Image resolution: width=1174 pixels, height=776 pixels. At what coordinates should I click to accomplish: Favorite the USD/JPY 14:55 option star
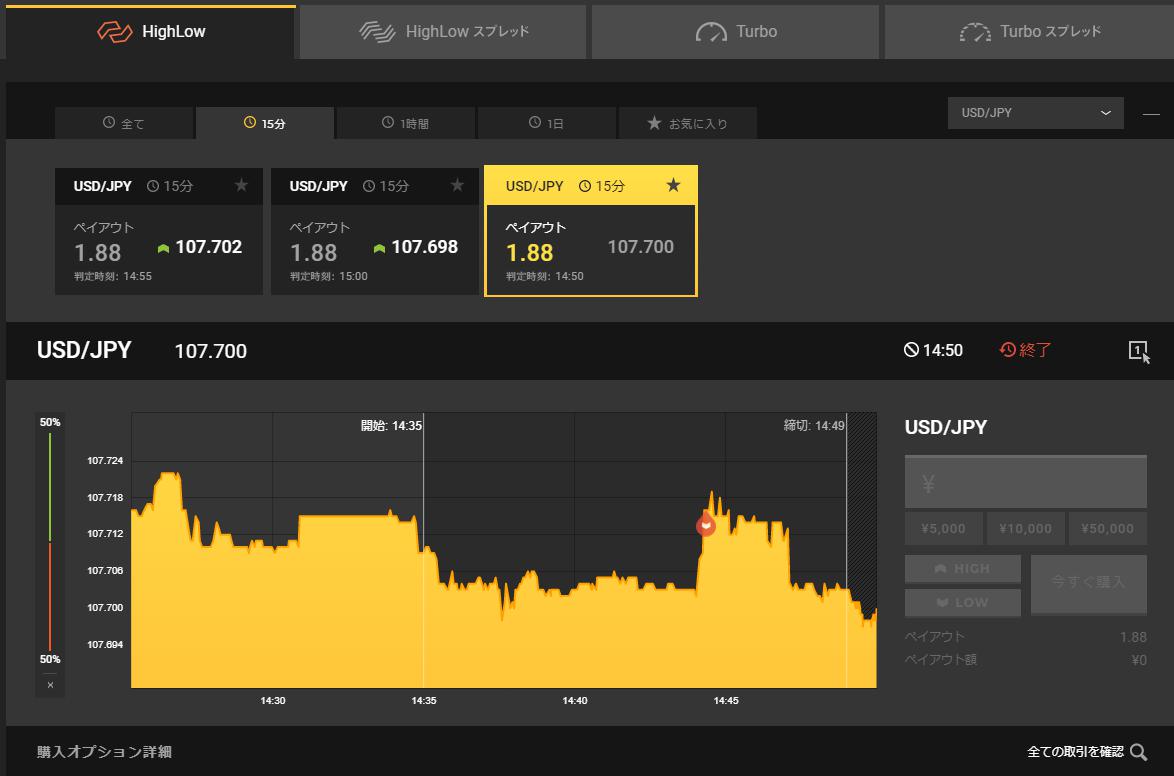[x=241, y=185]
